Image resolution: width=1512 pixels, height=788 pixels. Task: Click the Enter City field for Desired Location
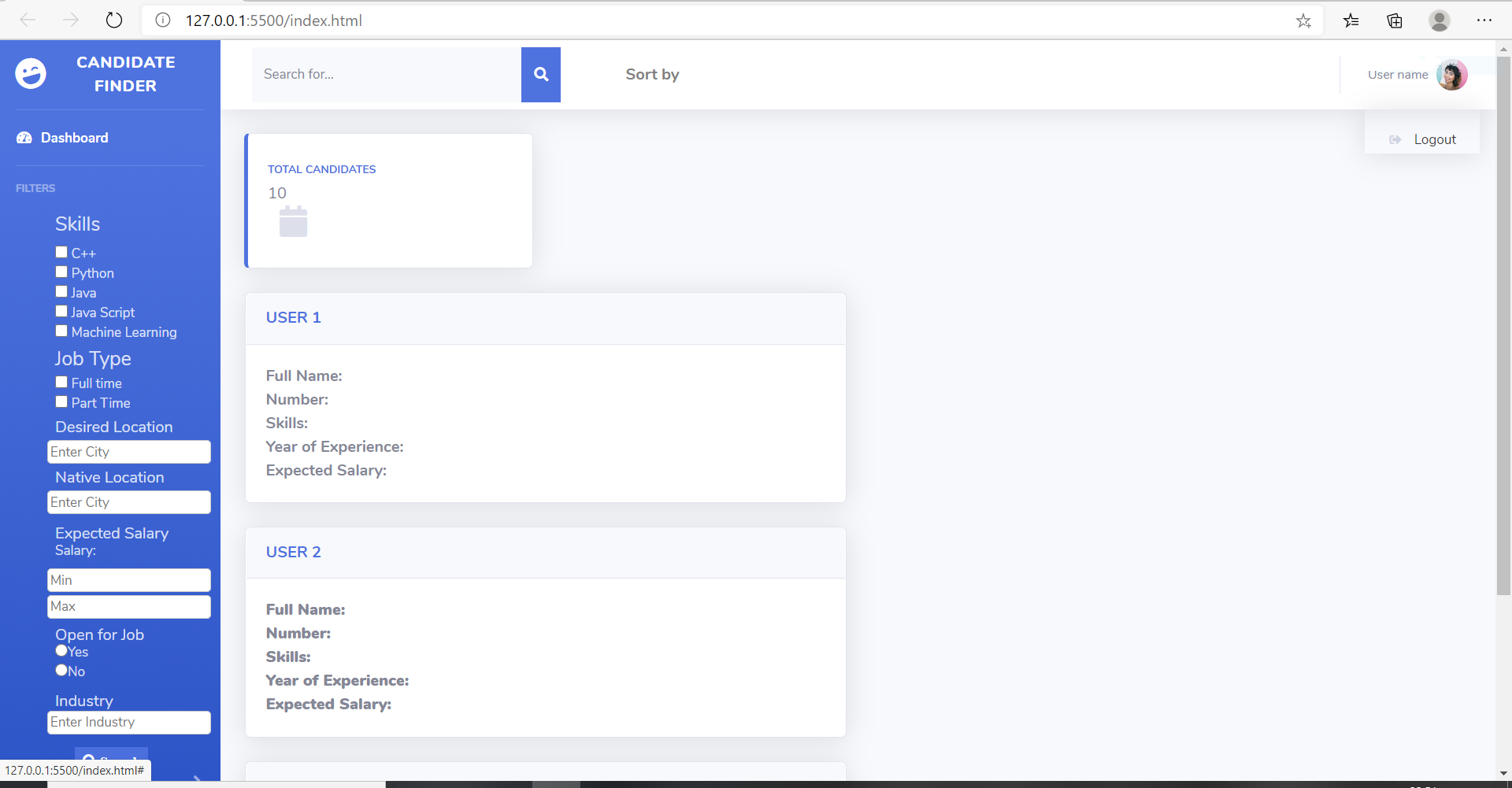[x=128, y=451]
